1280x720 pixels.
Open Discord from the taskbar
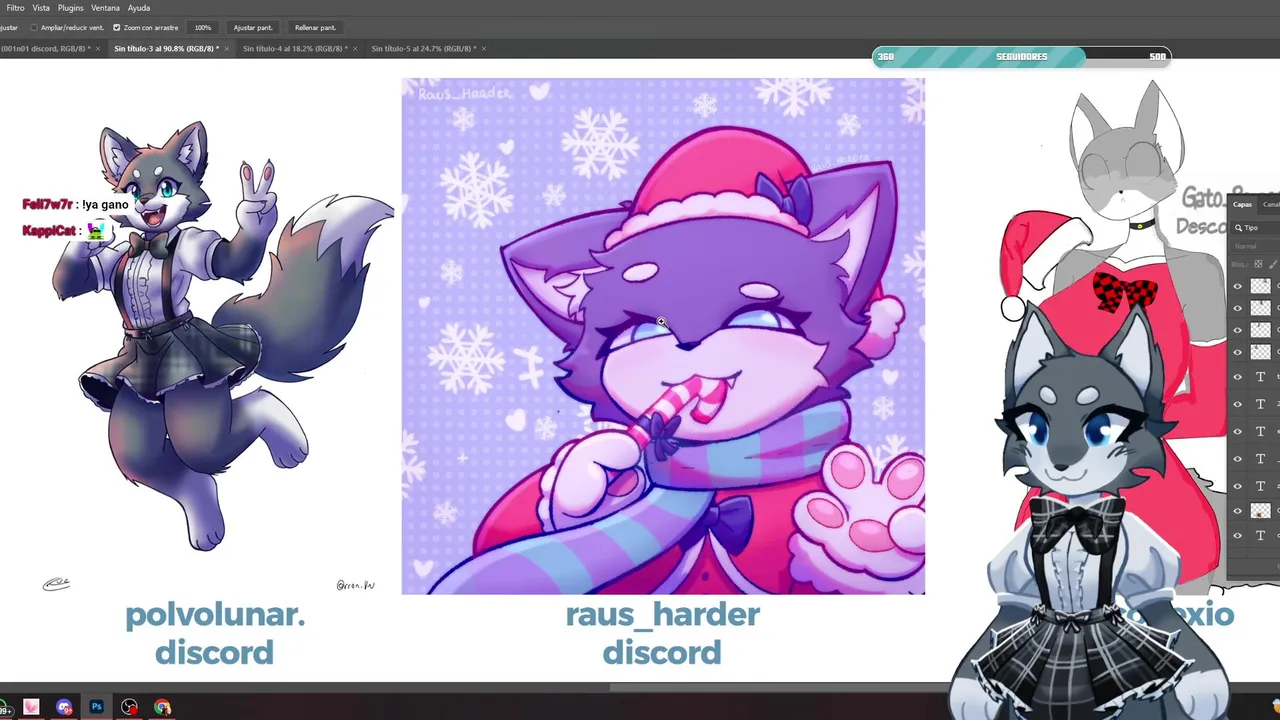(64, 707)
